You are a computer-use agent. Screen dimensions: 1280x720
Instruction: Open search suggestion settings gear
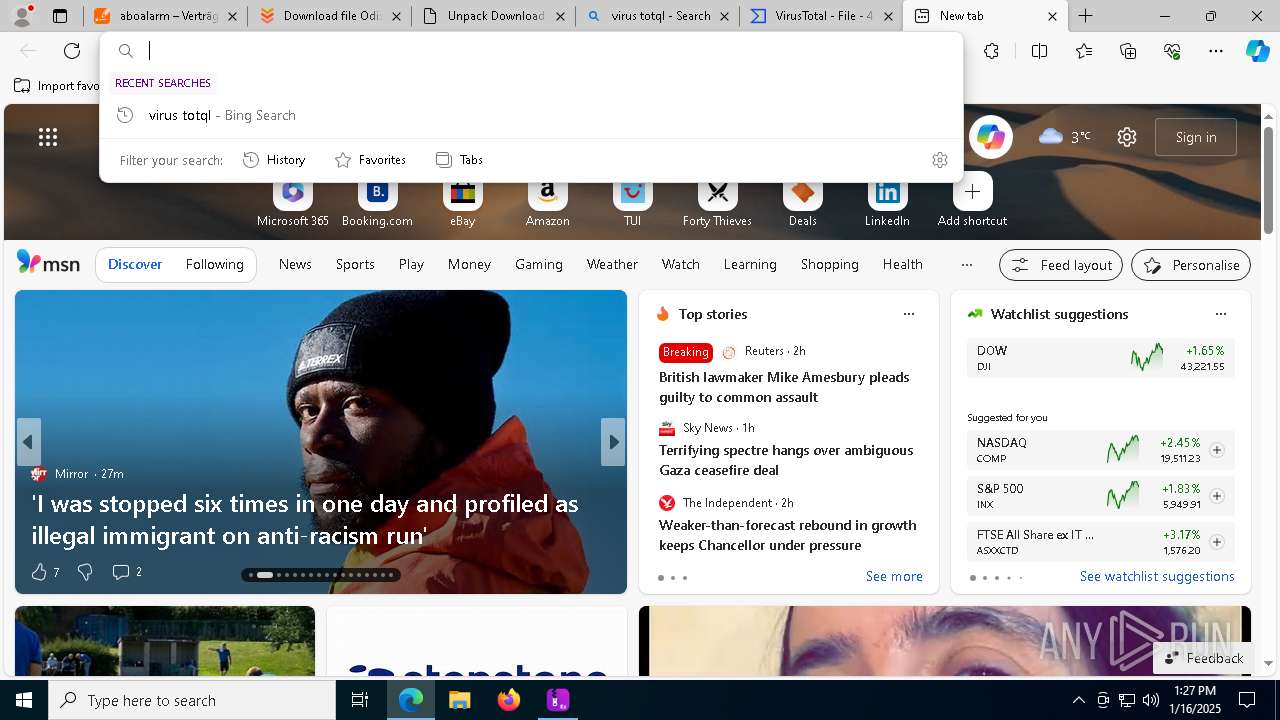coord(939,160)
